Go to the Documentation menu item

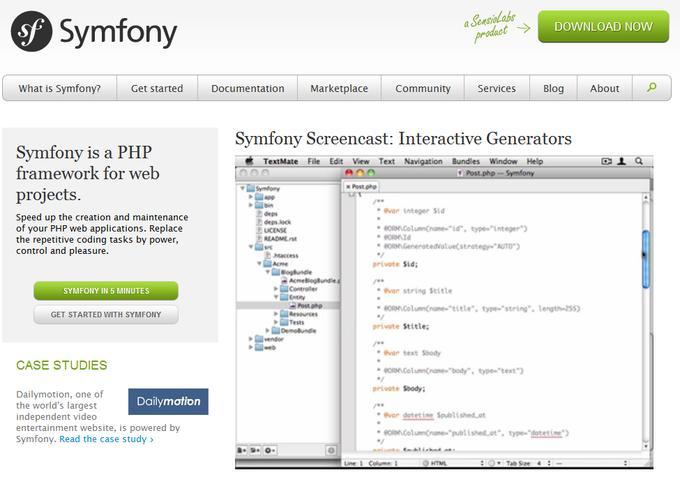point(248,88)
